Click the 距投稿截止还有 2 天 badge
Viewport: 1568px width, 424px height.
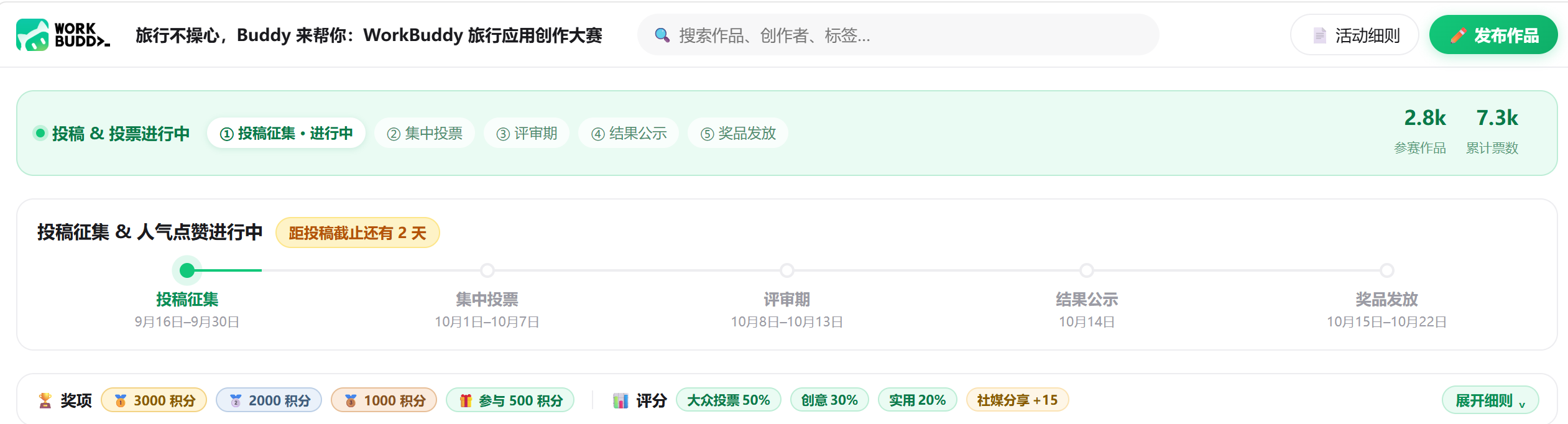click(357, 233)
